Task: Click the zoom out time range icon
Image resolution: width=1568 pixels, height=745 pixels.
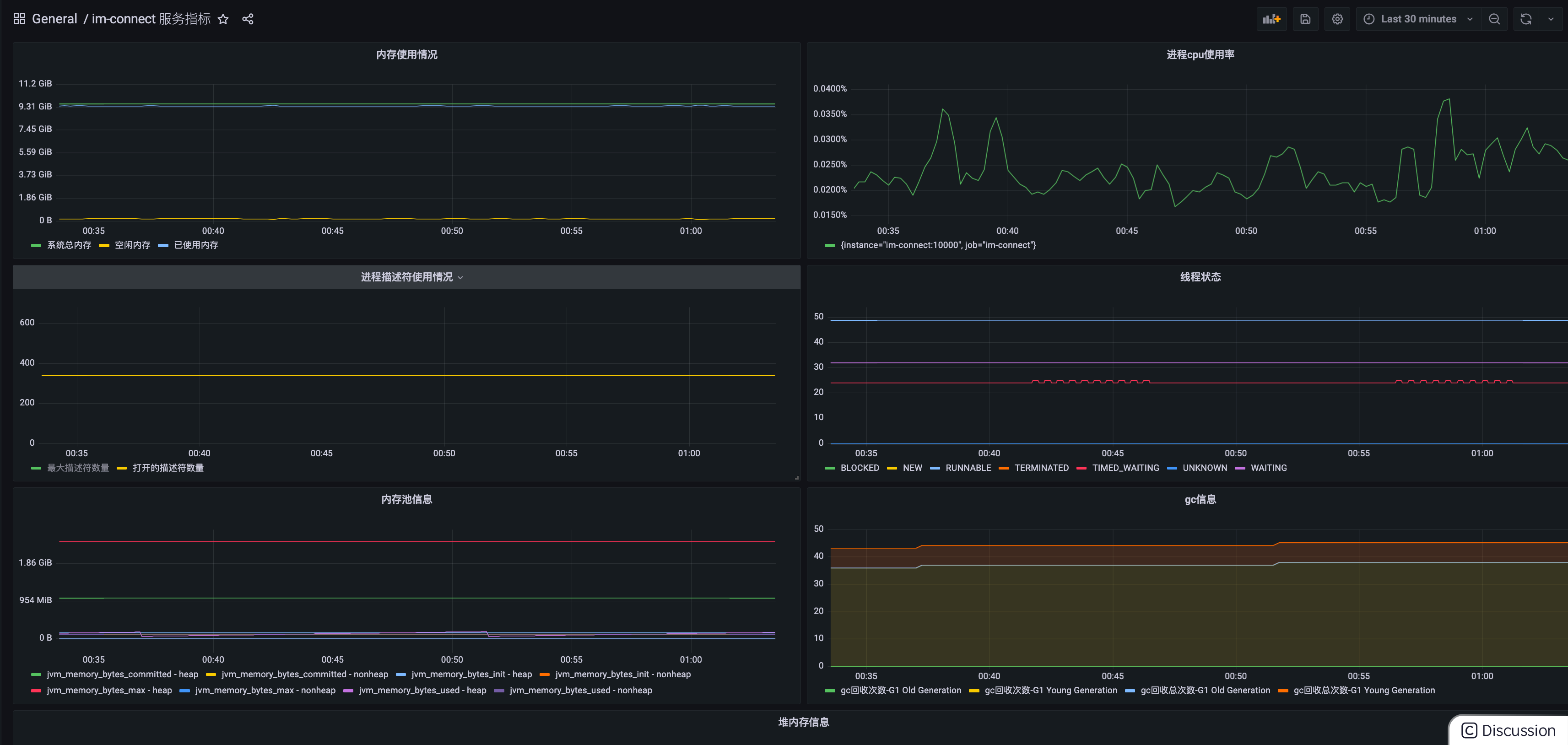Action: (x=1494, y=19)
